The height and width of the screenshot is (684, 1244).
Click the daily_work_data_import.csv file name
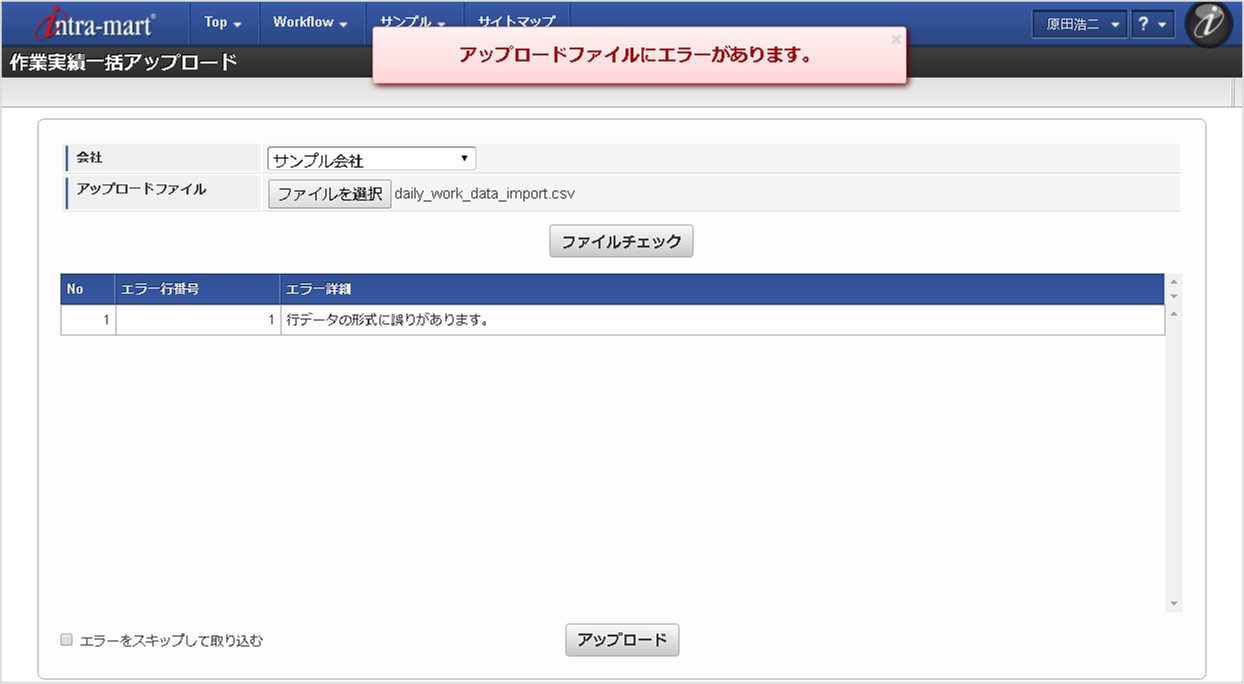485,194
